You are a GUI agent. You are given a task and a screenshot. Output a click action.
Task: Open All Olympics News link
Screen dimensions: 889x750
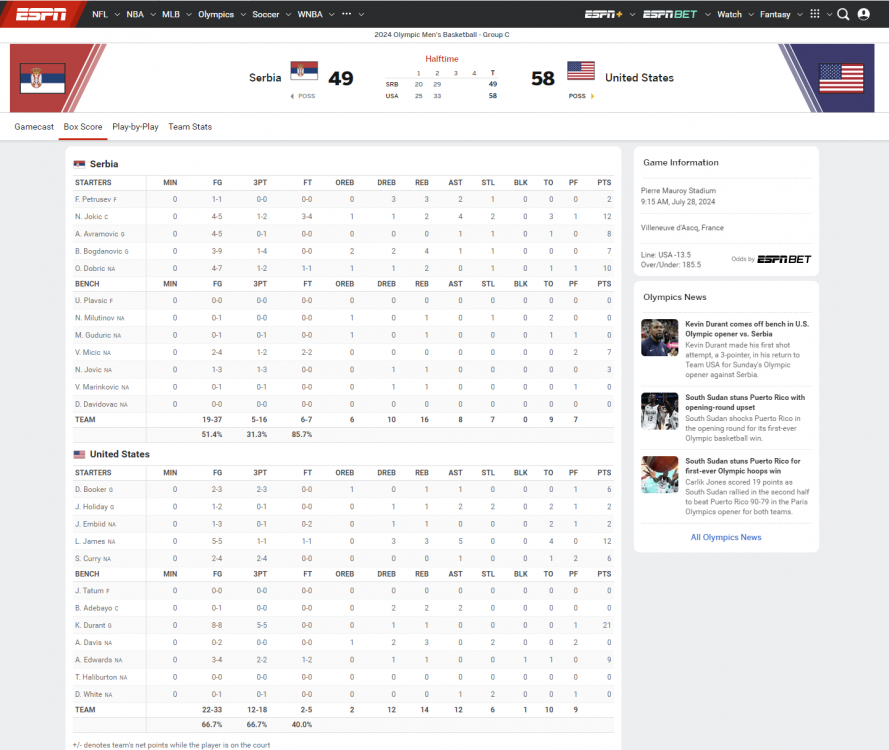point(726,537)
